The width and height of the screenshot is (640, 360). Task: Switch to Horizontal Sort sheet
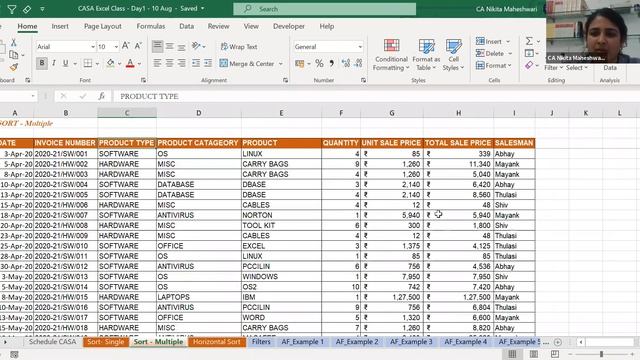(217, 342)
